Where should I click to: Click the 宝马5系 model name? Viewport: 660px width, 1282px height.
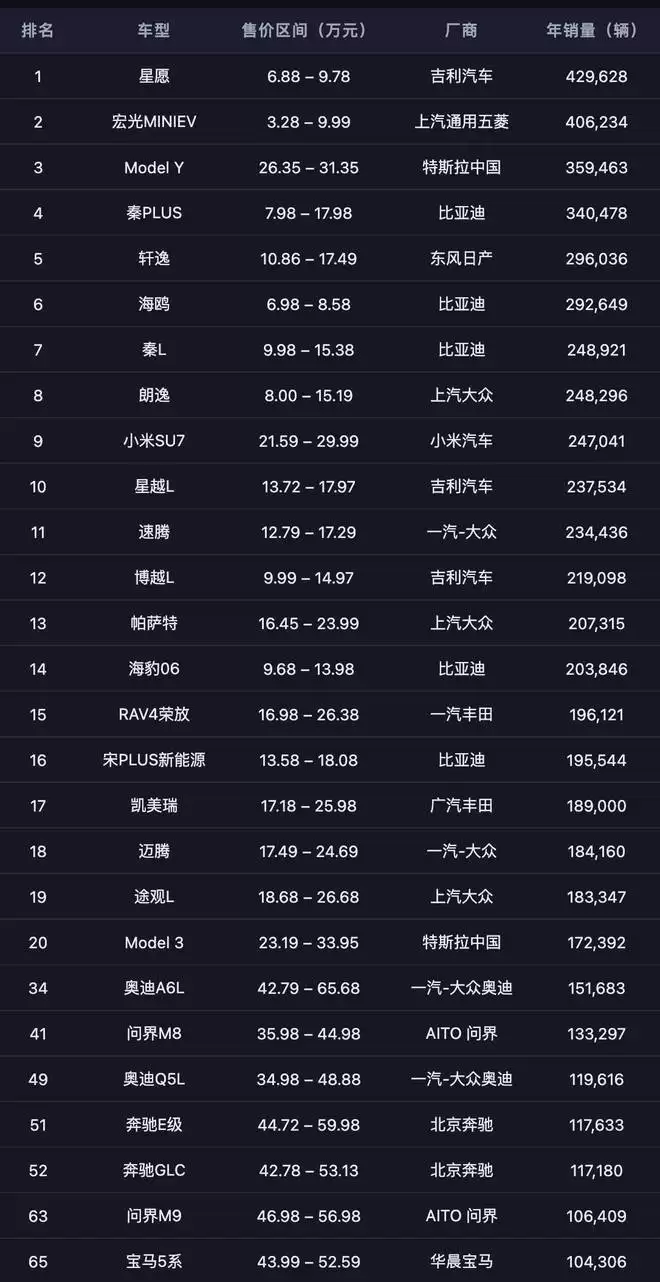pyautogui.click(x=154, y=1261)
